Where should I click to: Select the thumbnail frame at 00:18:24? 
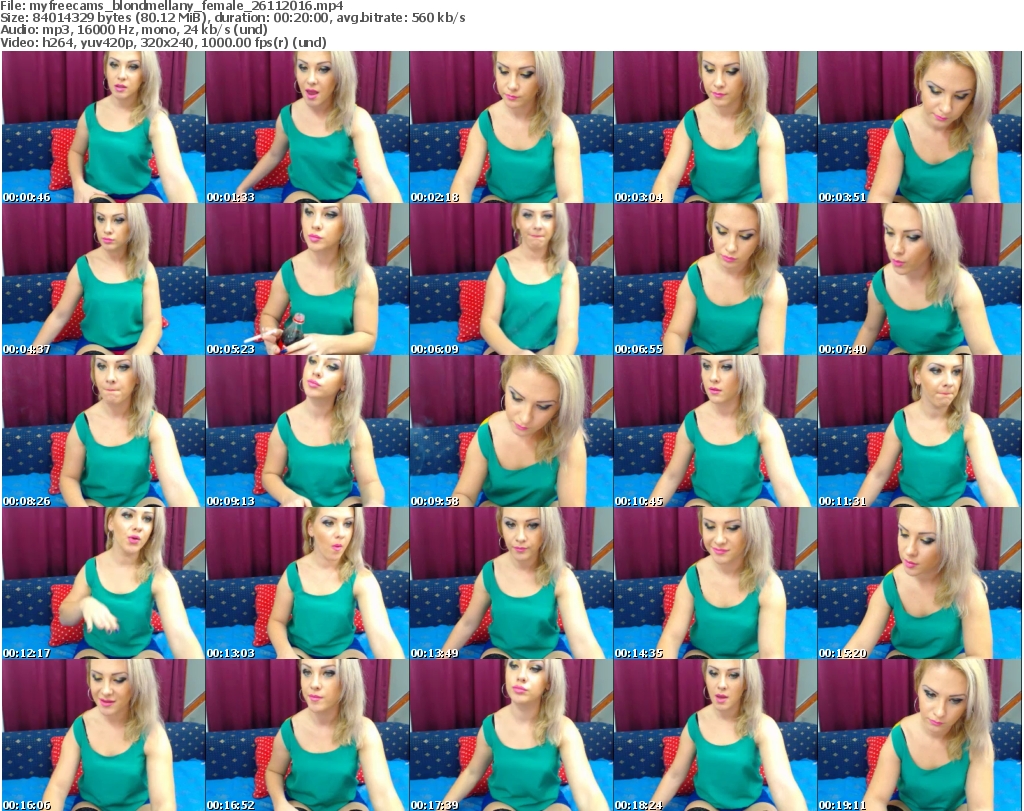[715, 735]
